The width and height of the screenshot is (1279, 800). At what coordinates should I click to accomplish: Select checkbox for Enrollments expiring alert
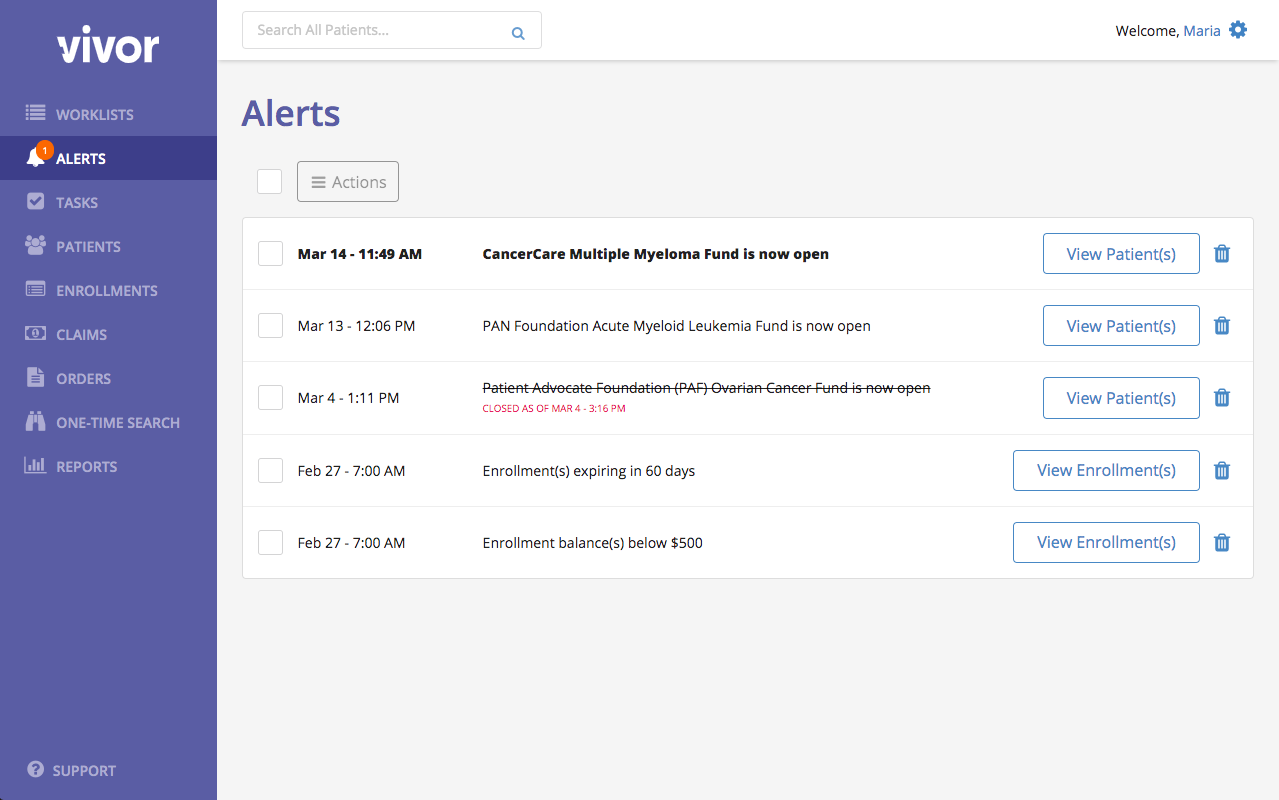click(270, 470)
